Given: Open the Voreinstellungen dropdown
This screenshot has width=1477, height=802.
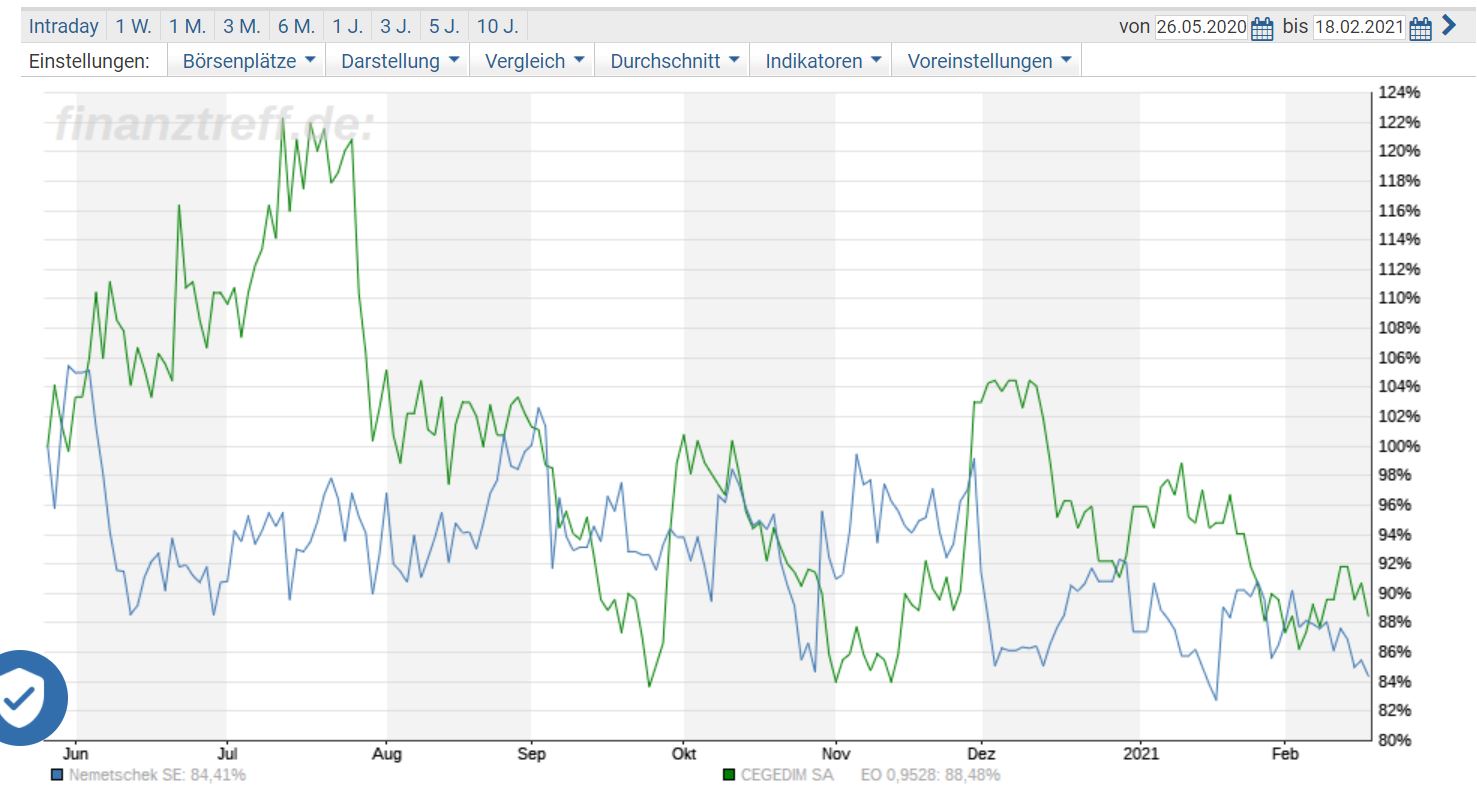Looking at the screenshot, I should (x=988, y=61).
